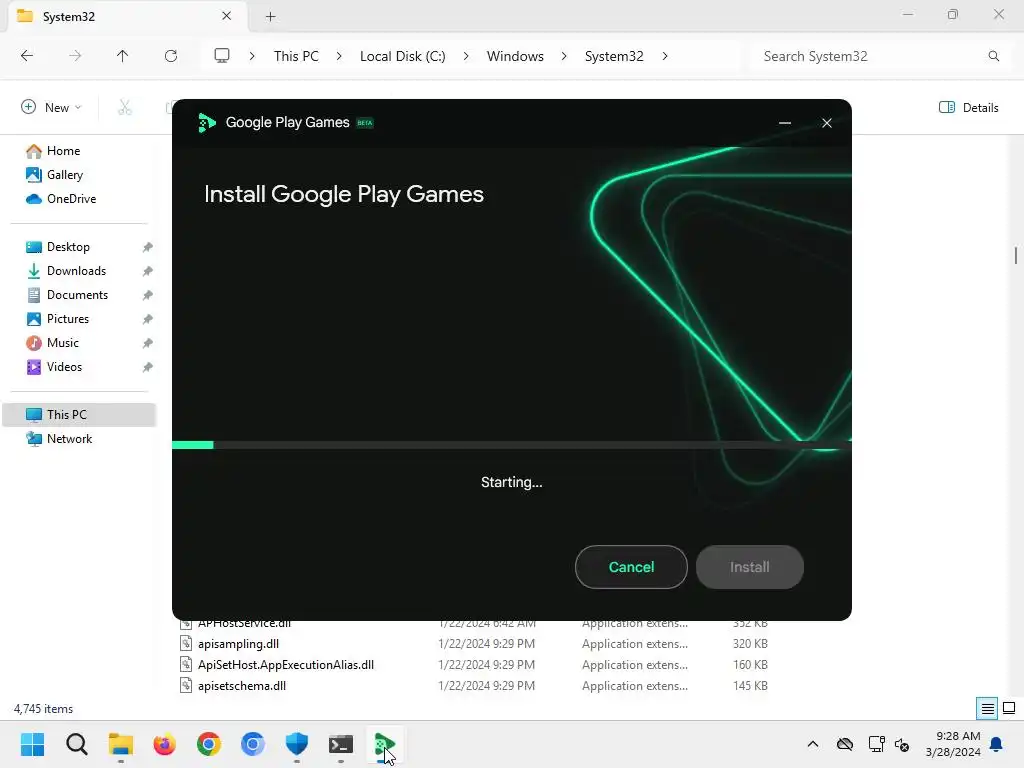Close the System32 tab
Screen dimensions: 1024x768
click(x=227, y=16)
